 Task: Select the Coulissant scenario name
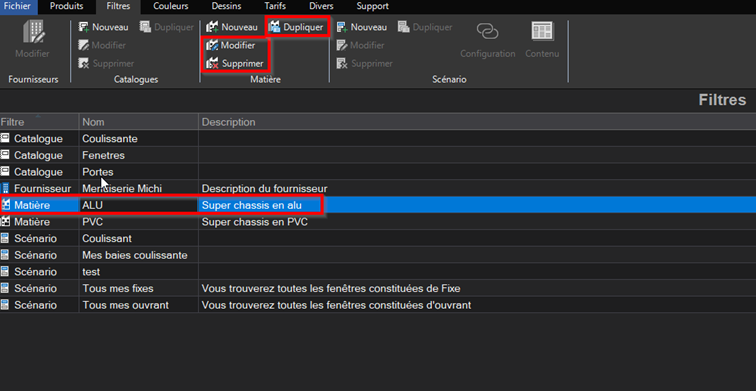107,239
